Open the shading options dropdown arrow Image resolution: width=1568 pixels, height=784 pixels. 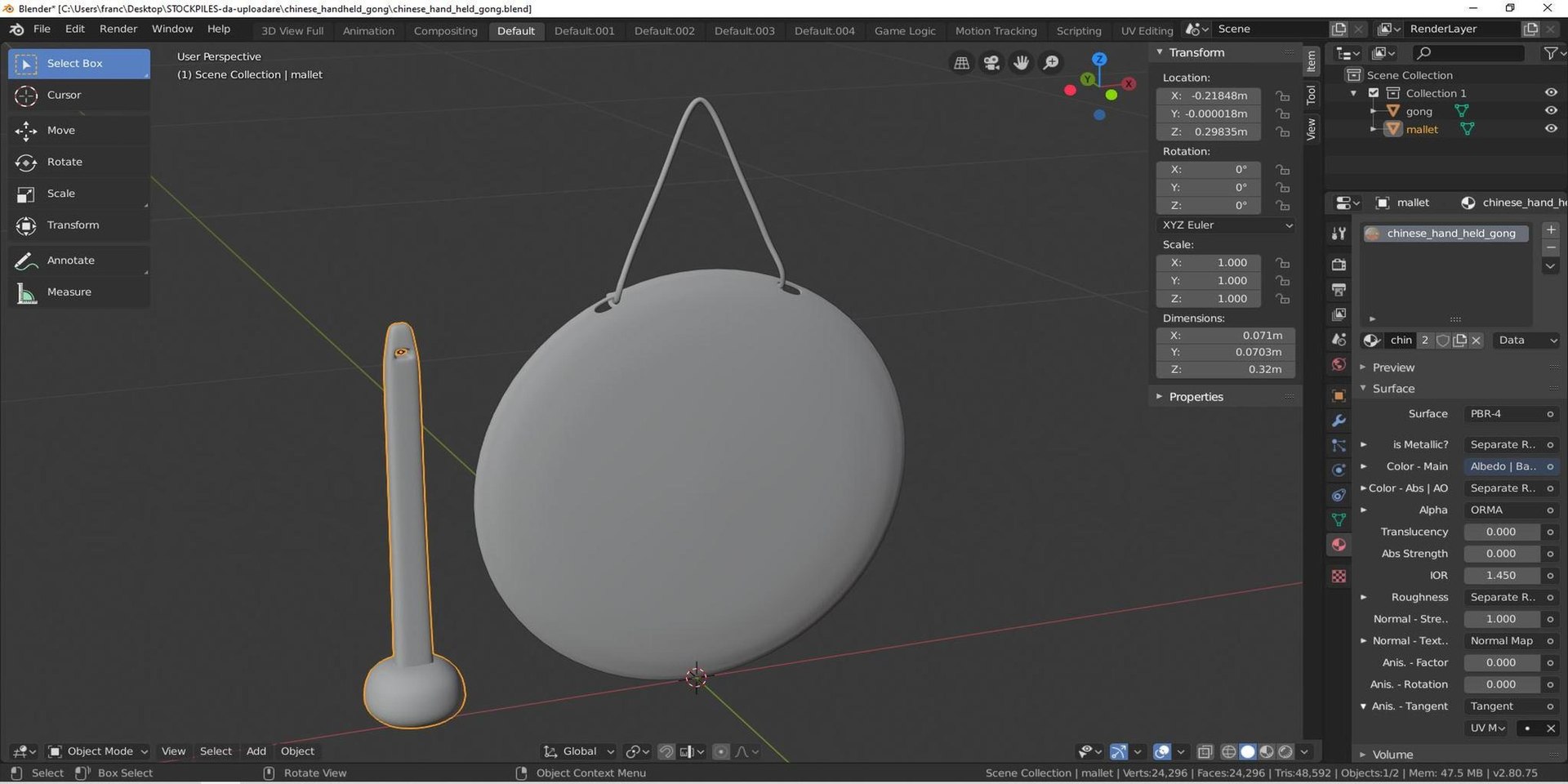tap(1304, 751)
